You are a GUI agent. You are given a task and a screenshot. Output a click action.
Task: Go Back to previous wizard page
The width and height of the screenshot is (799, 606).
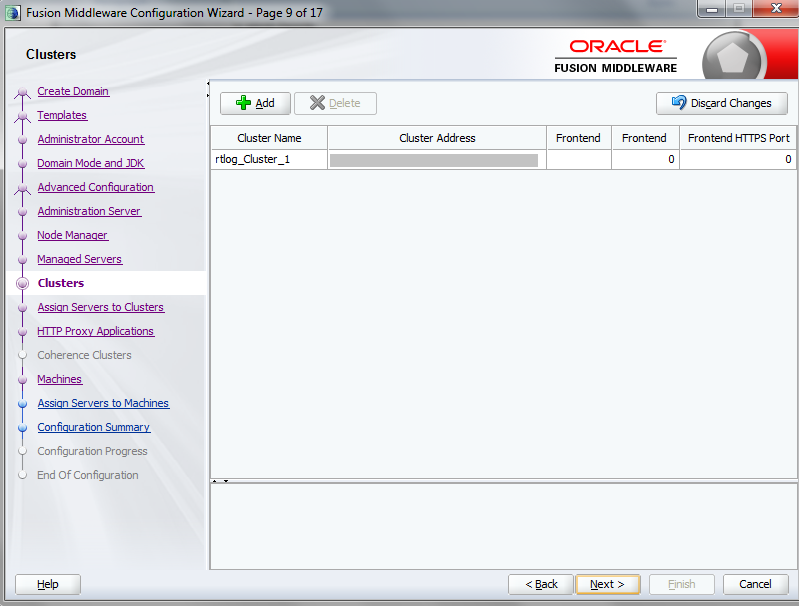[541, 584]
